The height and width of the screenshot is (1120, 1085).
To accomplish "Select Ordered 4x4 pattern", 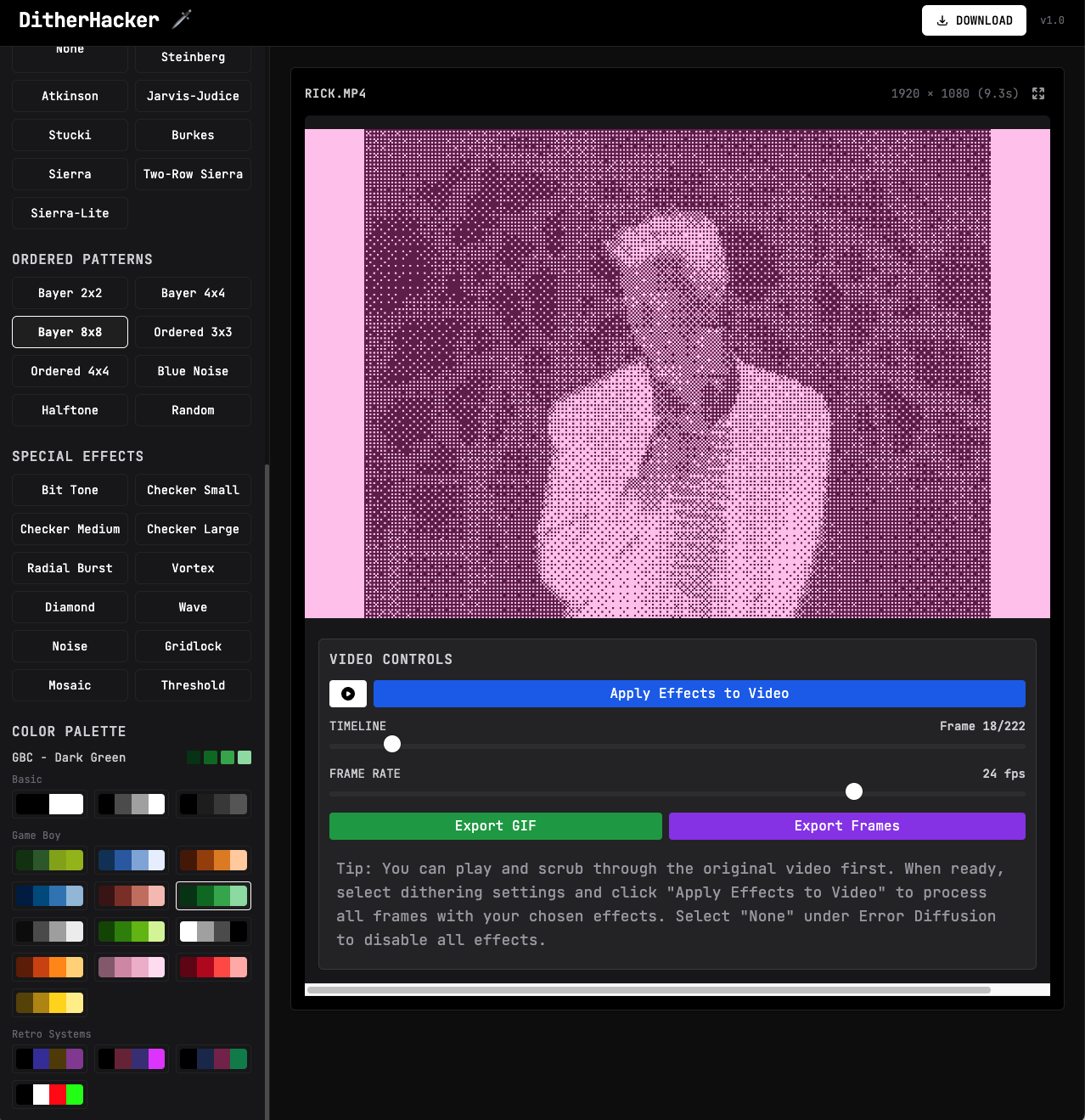I will pos(70,371).
